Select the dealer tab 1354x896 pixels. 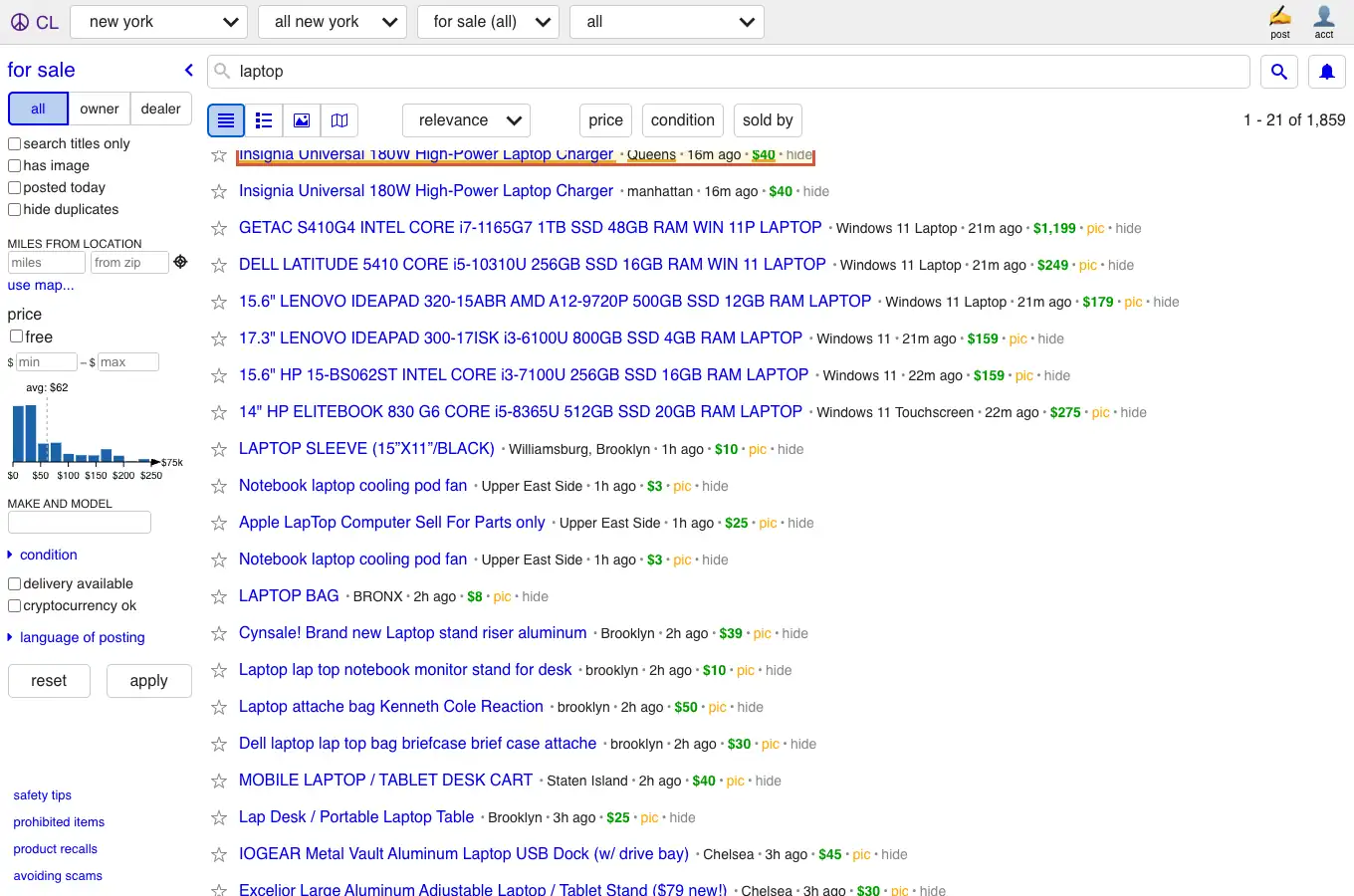coord(161,109)
